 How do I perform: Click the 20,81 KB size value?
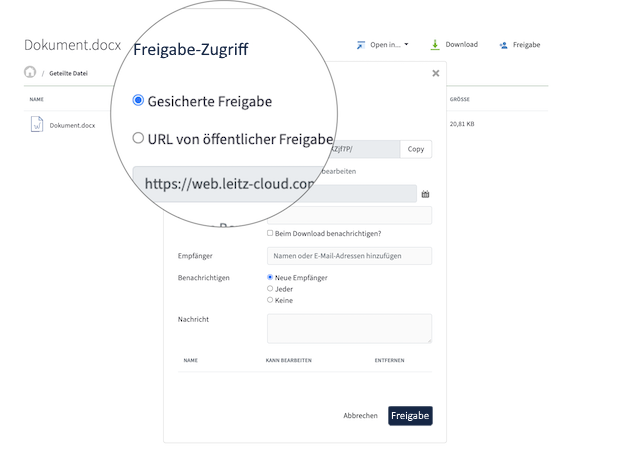pos(462,124)
